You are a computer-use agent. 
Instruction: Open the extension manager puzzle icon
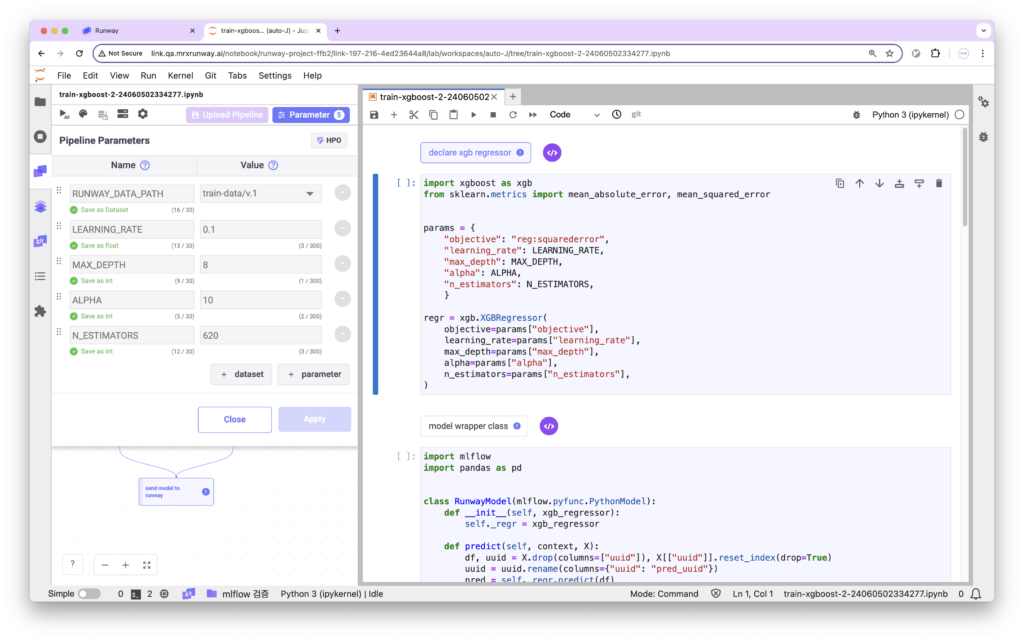(x=40, y=311)
